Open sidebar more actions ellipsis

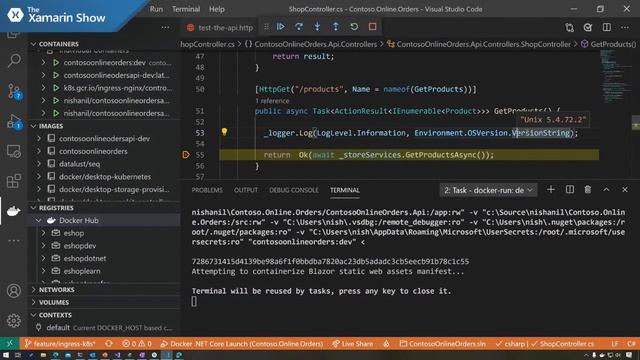165,27
